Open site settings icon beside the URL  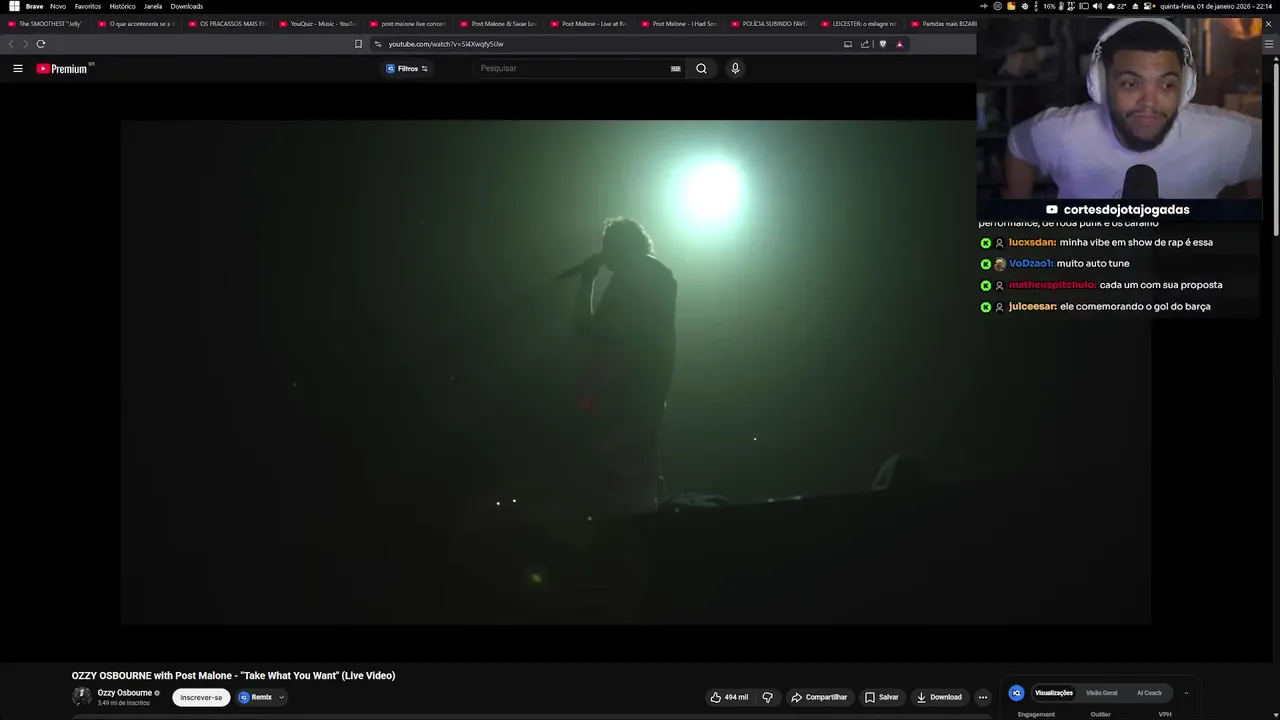point(378,44)
